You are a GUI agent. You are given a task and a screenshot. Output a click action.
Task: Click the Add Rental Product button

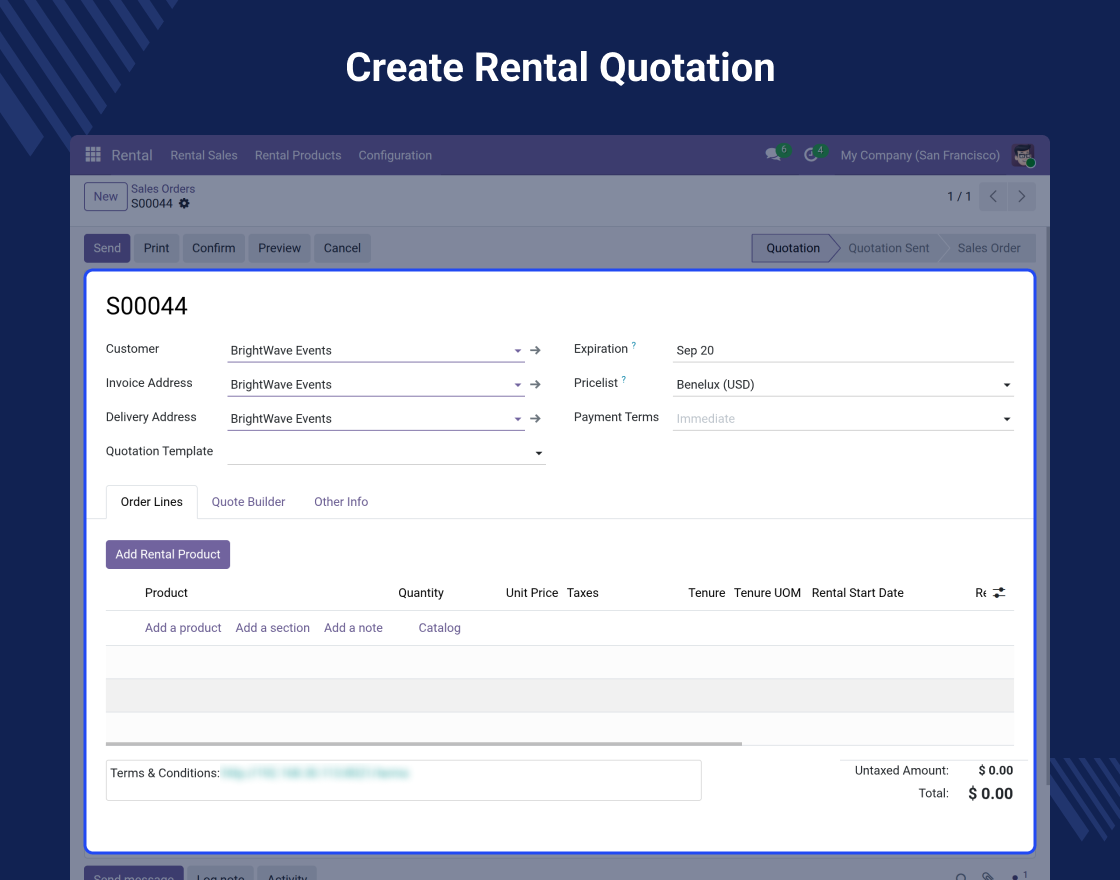click(x=168, y=554)
